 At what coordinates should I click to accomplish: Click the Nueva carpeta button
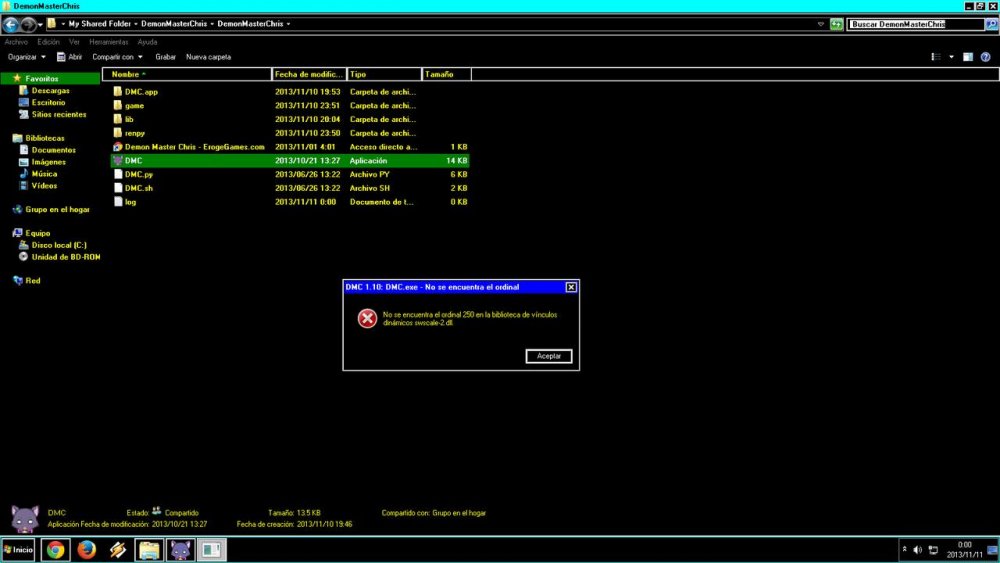pyautogui.click(x=208, y=57)
